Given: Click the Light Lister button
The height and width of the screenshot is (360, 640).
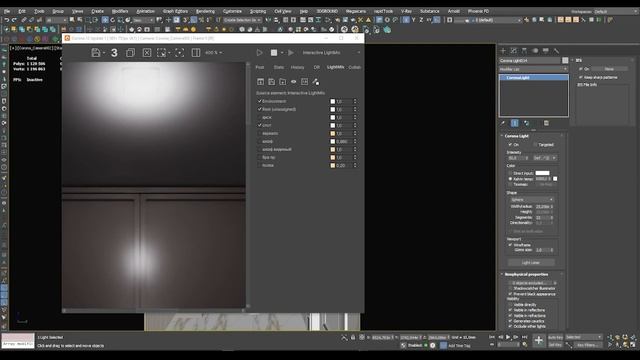Looking at the screenshot, I should (531, 262).
